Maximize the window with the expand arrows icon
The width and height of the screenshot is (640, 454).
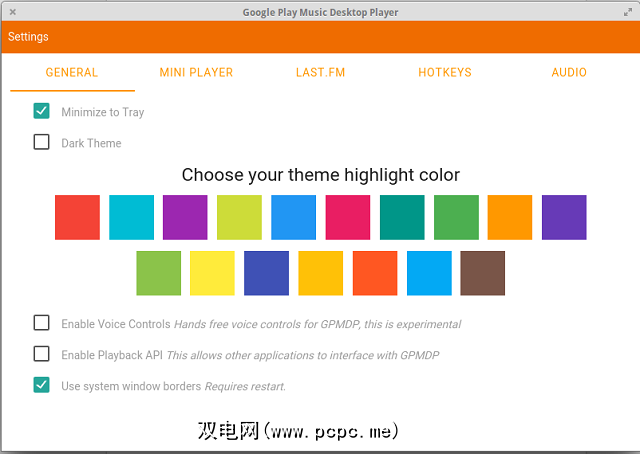point(628,12)
